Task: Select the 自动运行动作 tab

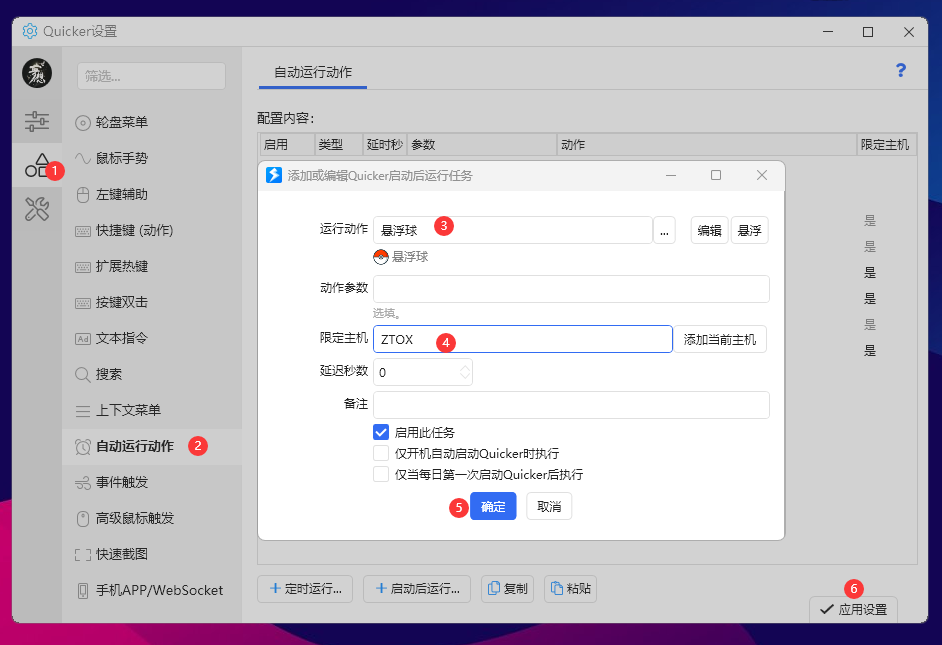Action: tap(312, 72)
